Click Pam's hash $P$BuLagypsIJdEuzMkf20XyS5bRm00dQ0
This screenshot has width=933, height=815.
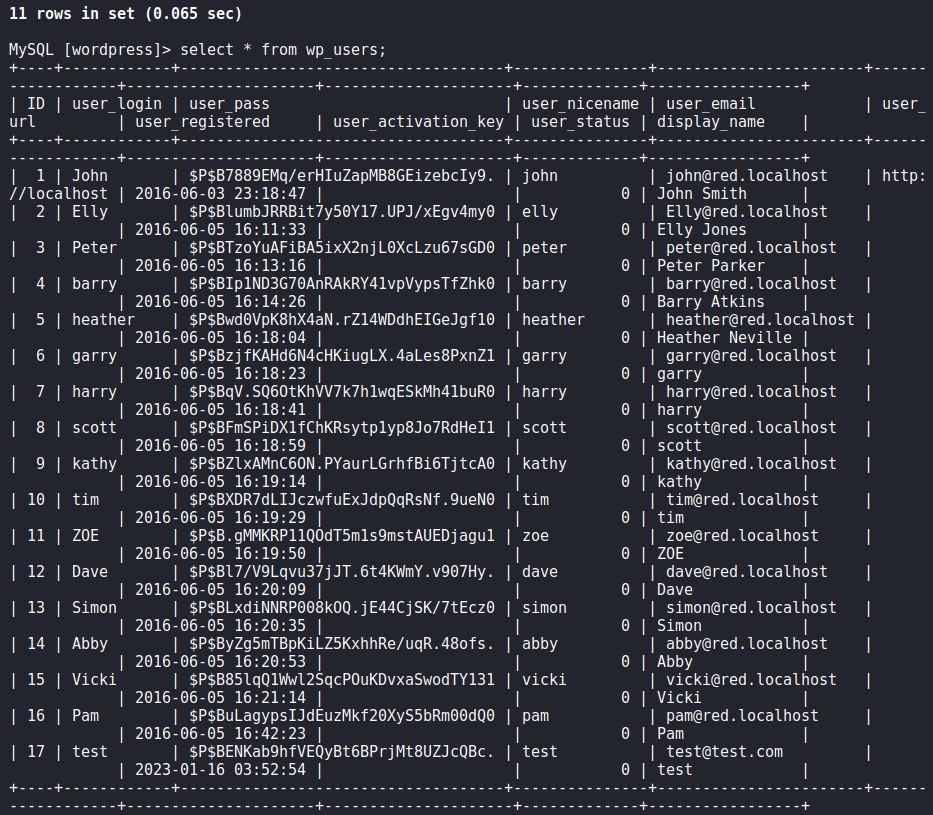(342, 716)
